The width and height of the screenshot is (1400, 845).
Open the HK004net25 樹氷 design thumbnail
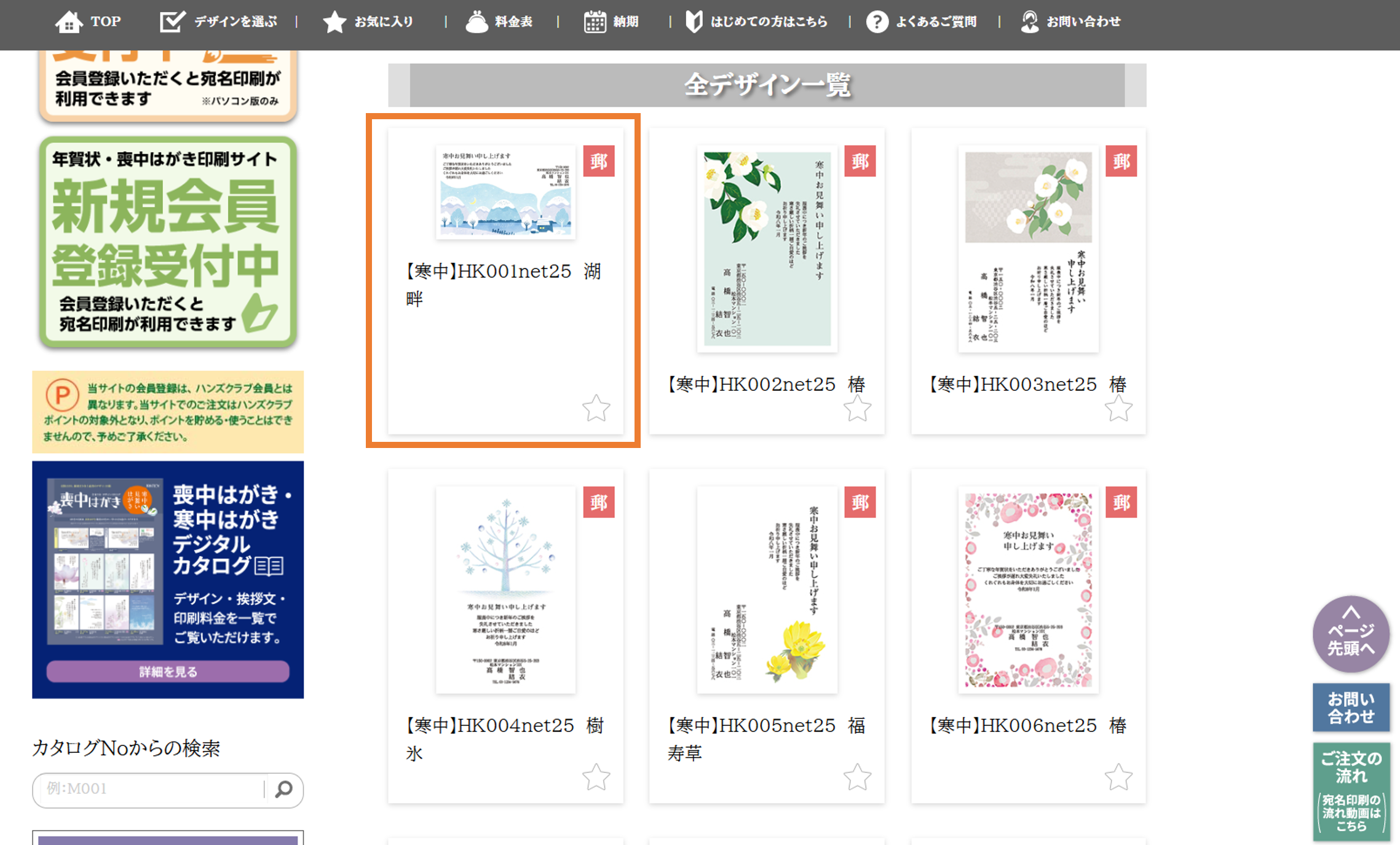click(x=505, y=590)
